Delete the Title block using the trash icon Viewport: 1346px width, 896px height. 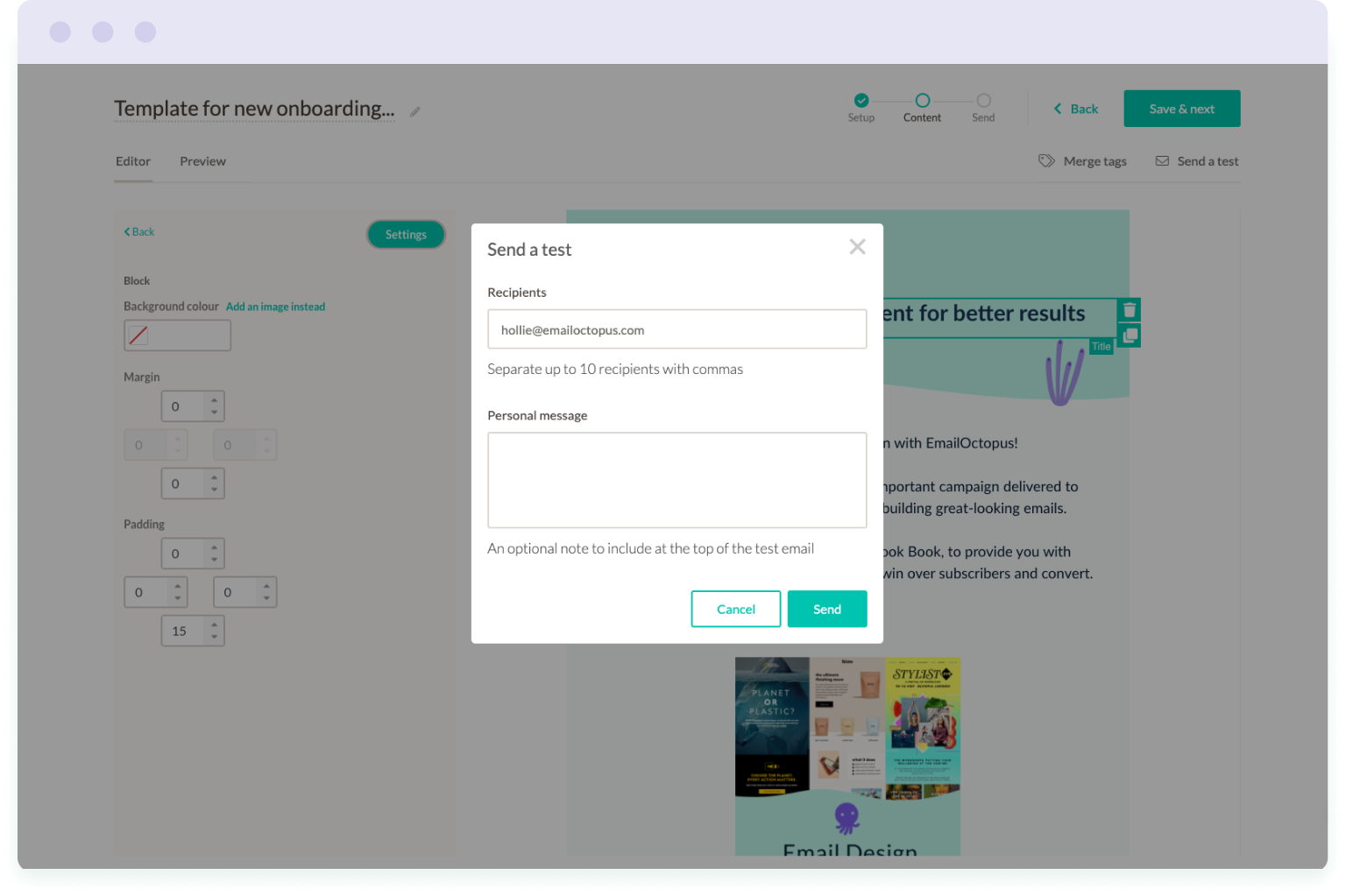pyautogui.click(x=1129, y=309)
